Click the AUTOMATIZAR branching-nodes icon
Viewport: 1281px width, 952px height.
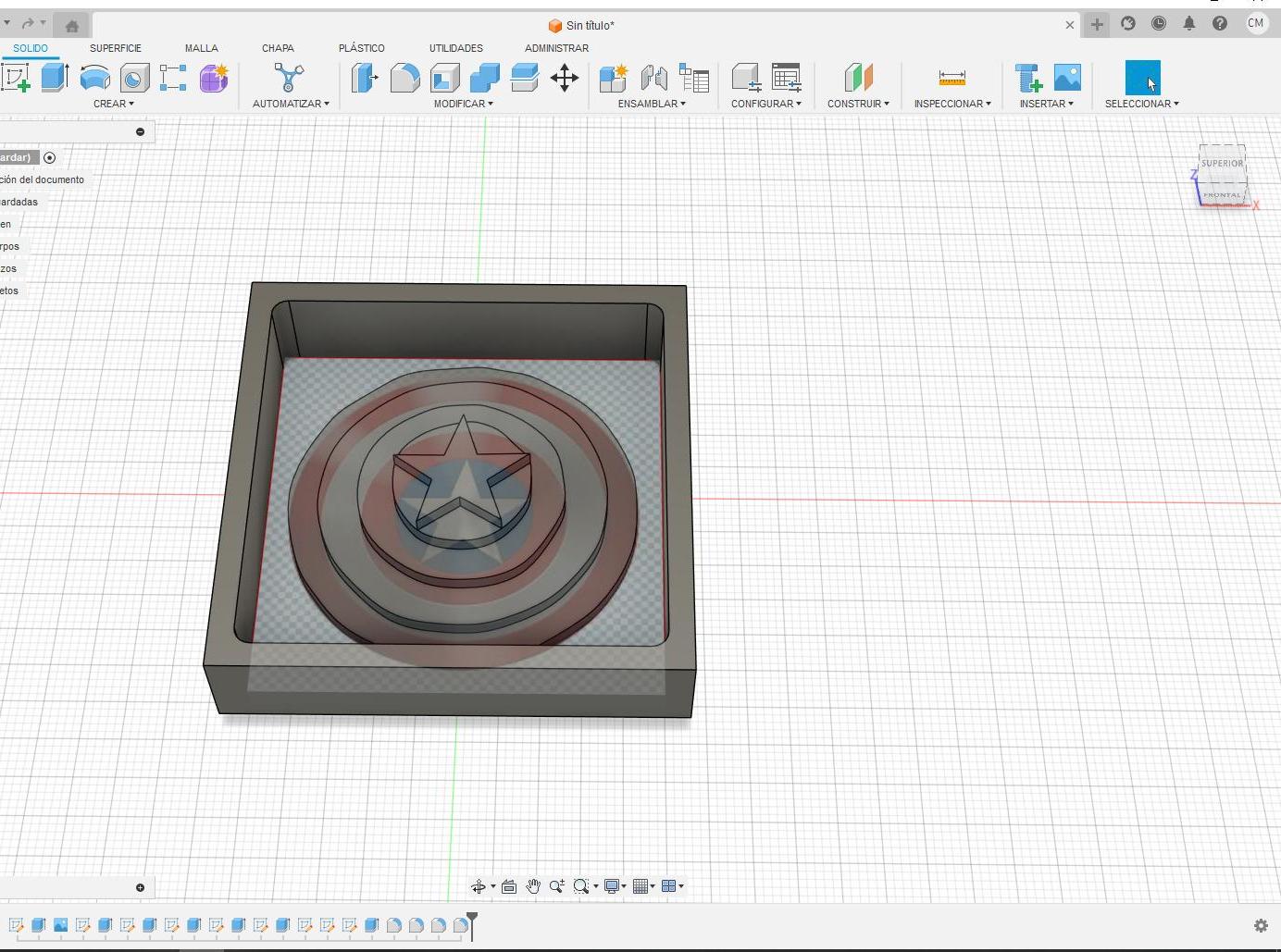(289, 78)
